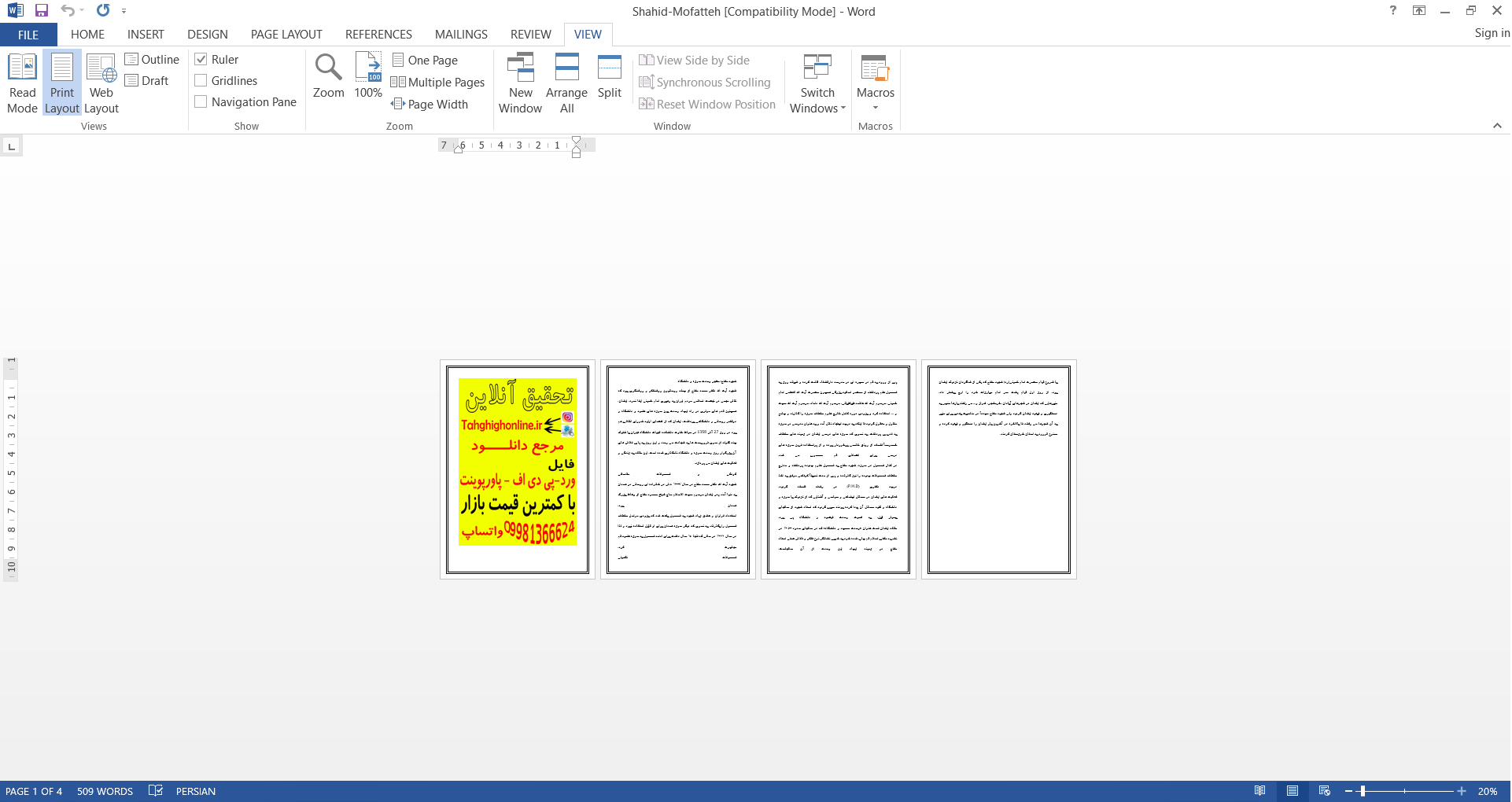Screen dimensions: 1512x802
Task: Click the 20% zoom level
Action: click(x=1487, y=791)
